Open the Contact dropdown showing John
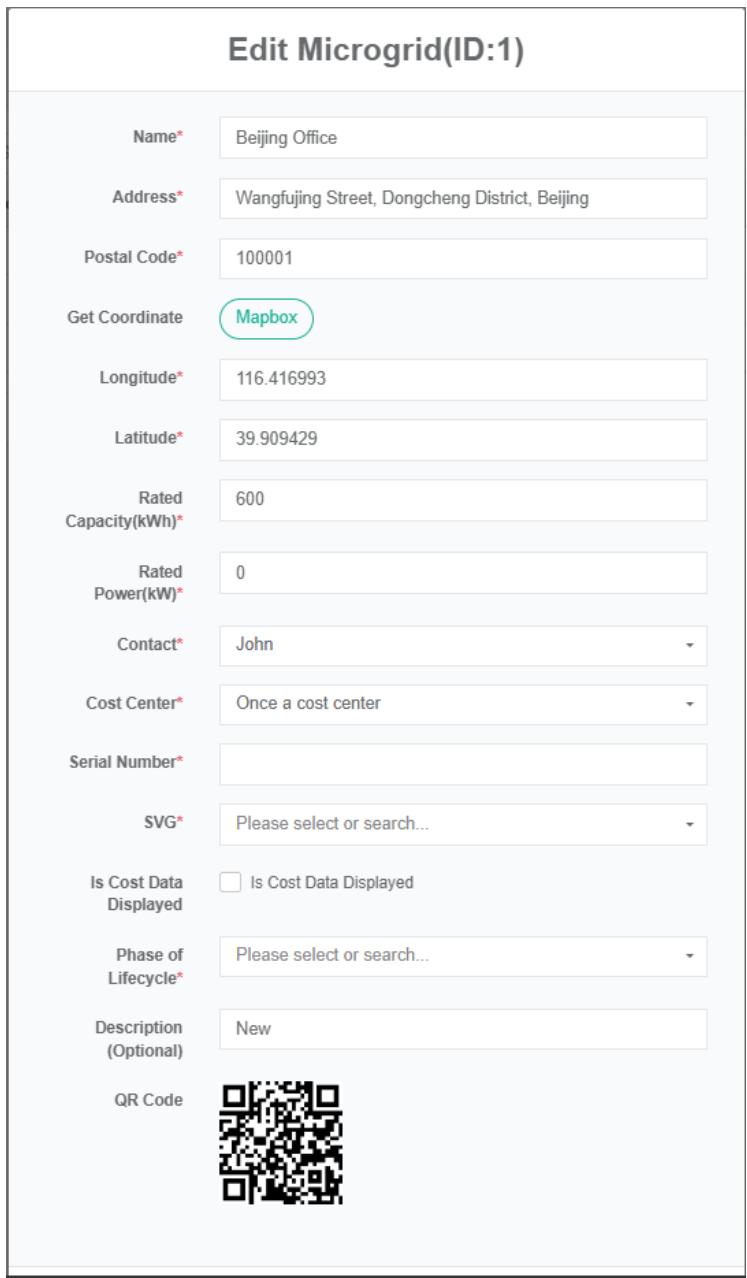The height and width of the screenshot is (1278, 747). point(450,646)
